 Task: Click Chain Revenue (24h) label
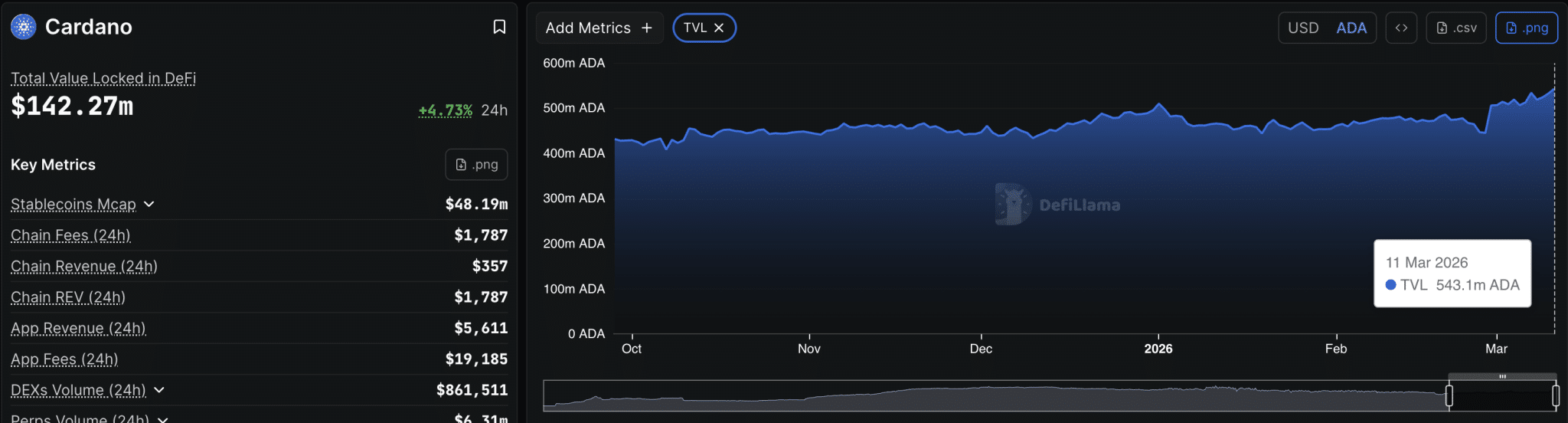click(x=84, y=266)
